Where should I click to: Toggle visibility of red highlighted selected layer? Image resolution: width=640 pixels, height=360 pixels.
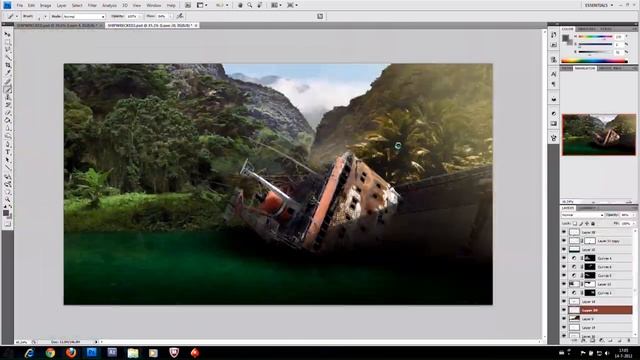click(564, 310)
